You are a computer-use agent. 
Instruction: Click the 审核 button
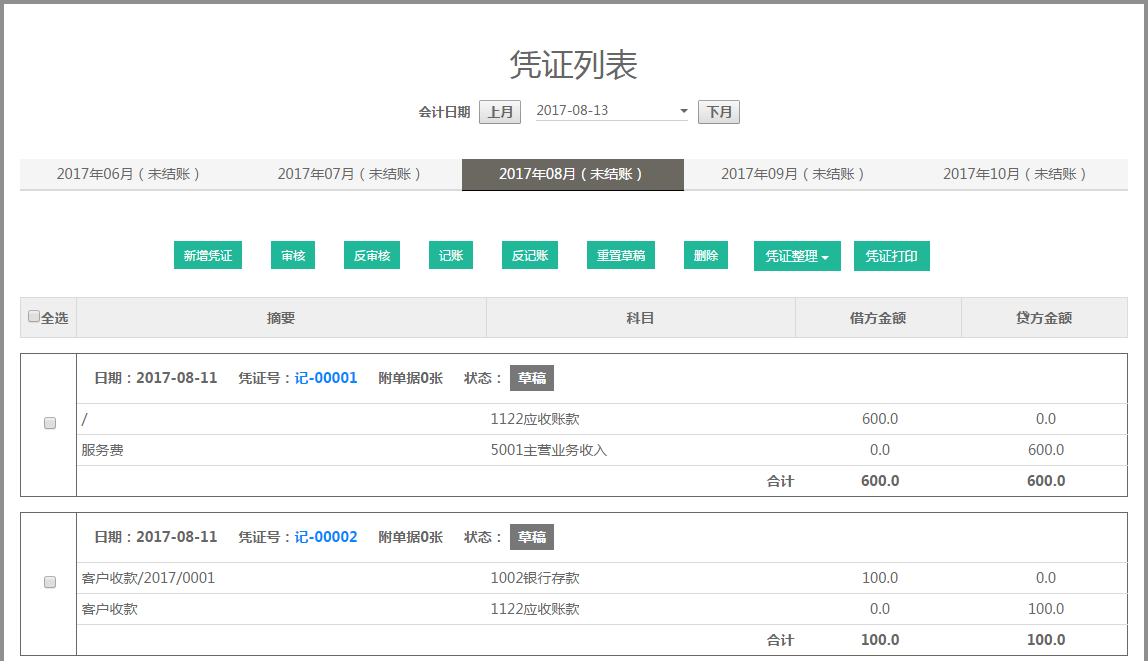[293, 256]
